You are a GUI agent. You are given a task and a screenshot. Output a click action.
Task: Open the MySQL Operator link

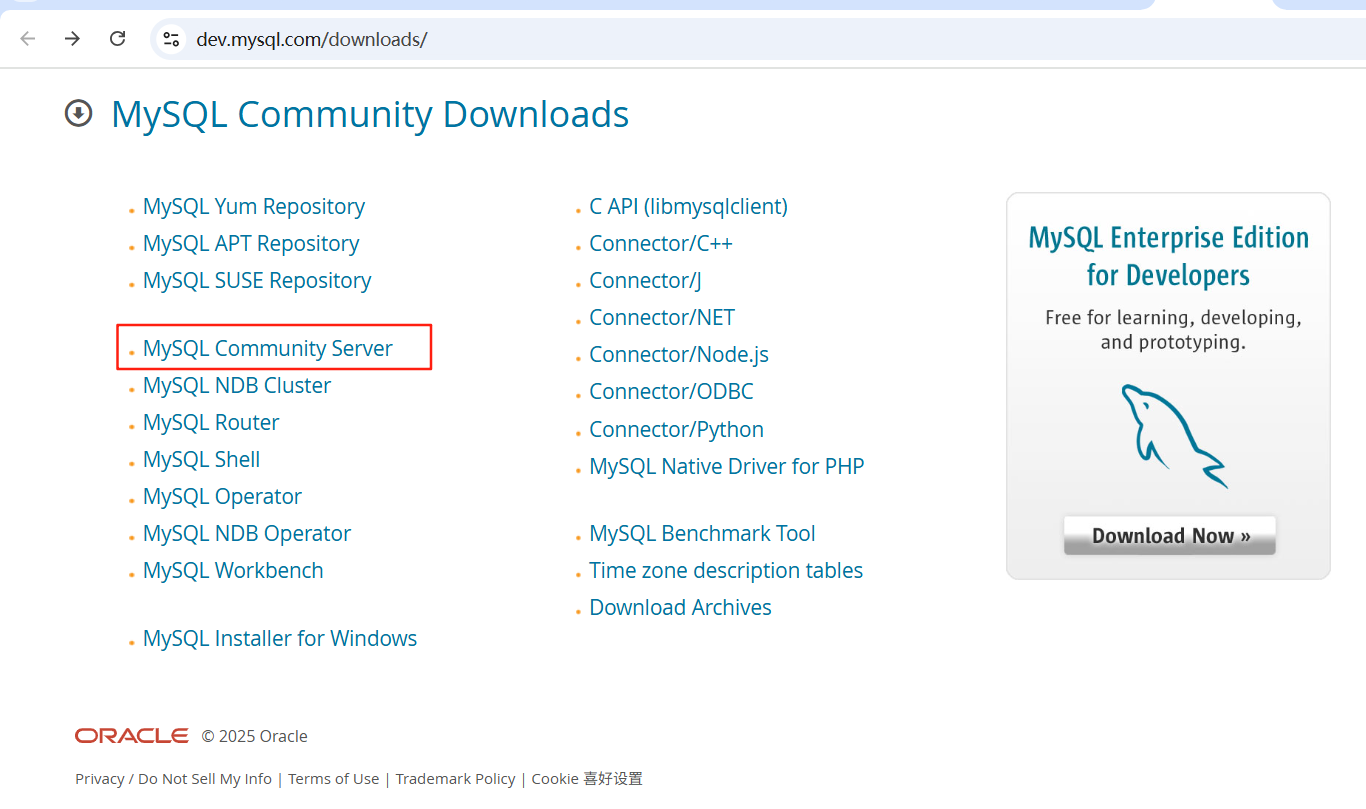pyautogui.click(x=222, y=496)
